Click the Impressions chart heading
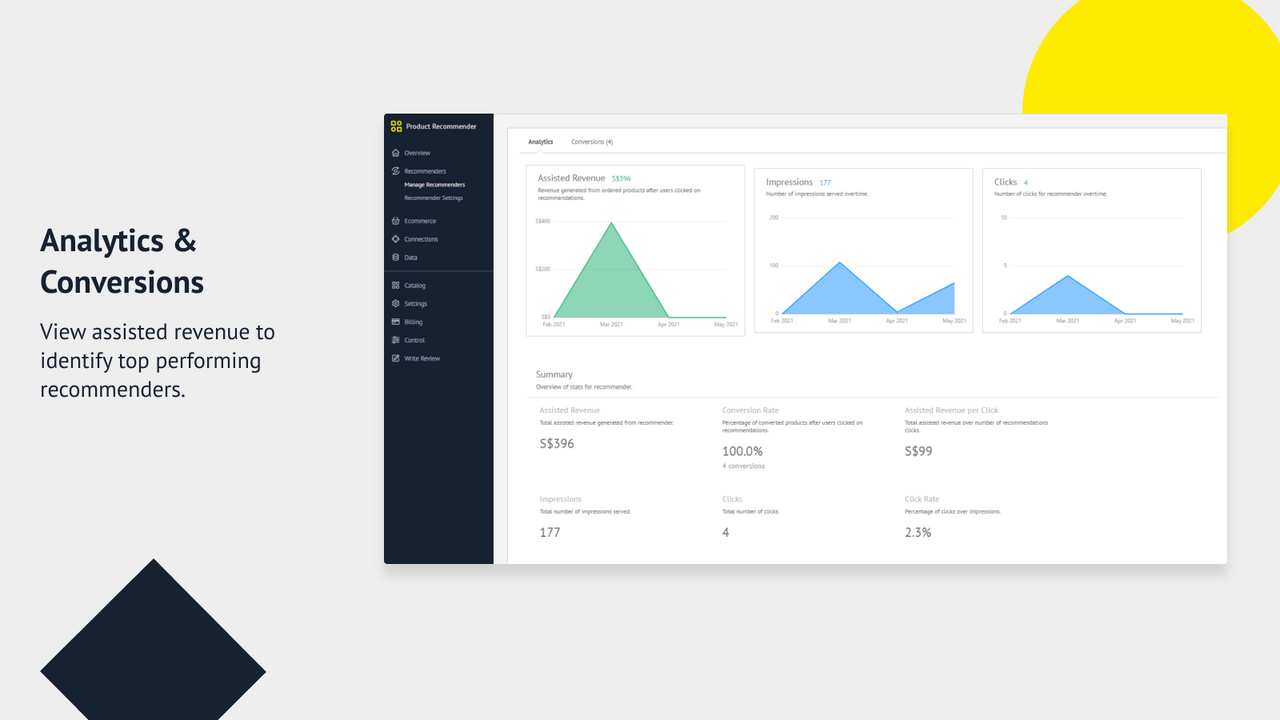The image size is (1280, 720). [789, 182]
